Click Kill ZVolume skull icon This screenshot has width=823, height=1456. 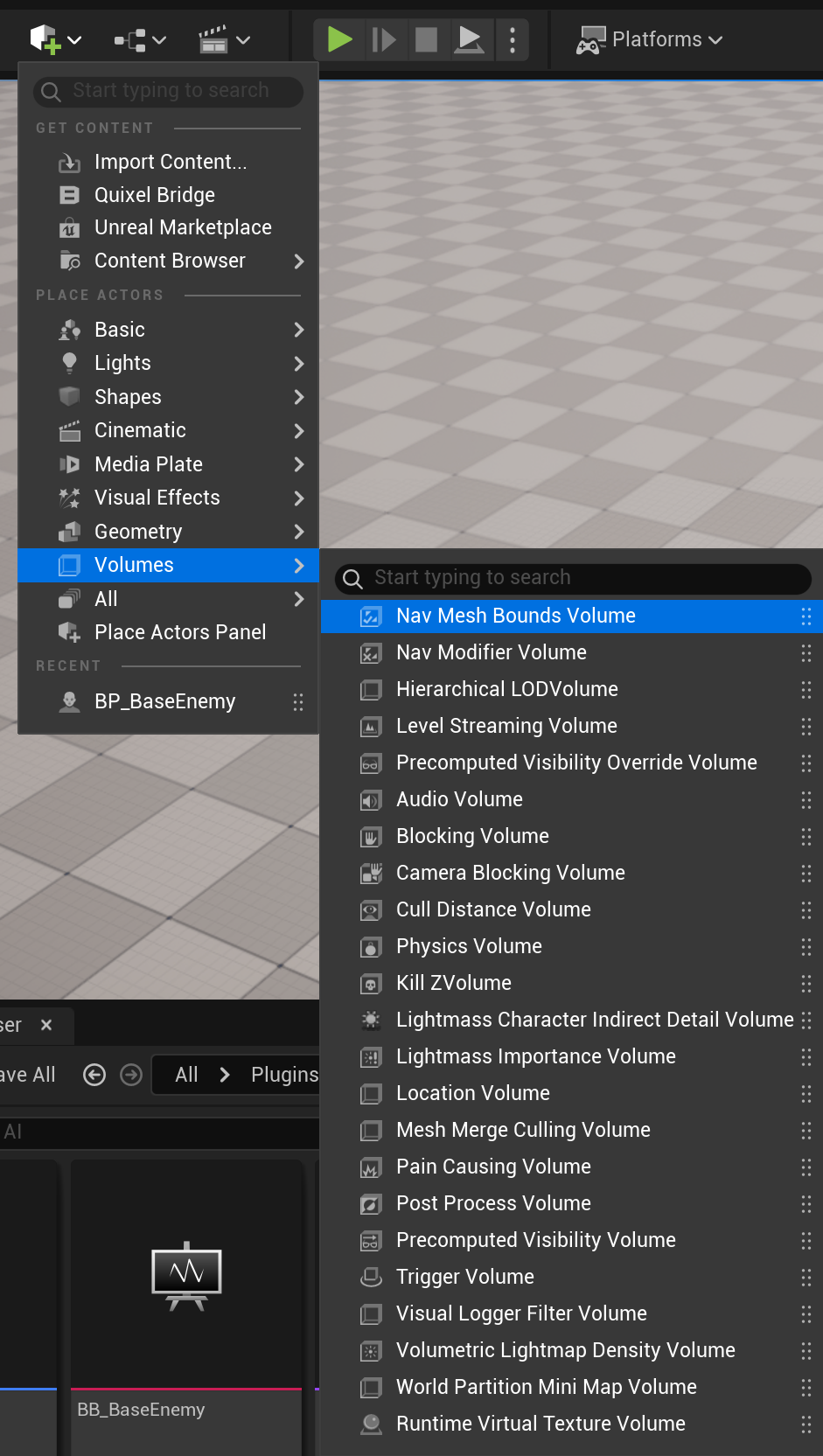pos(371,984)
